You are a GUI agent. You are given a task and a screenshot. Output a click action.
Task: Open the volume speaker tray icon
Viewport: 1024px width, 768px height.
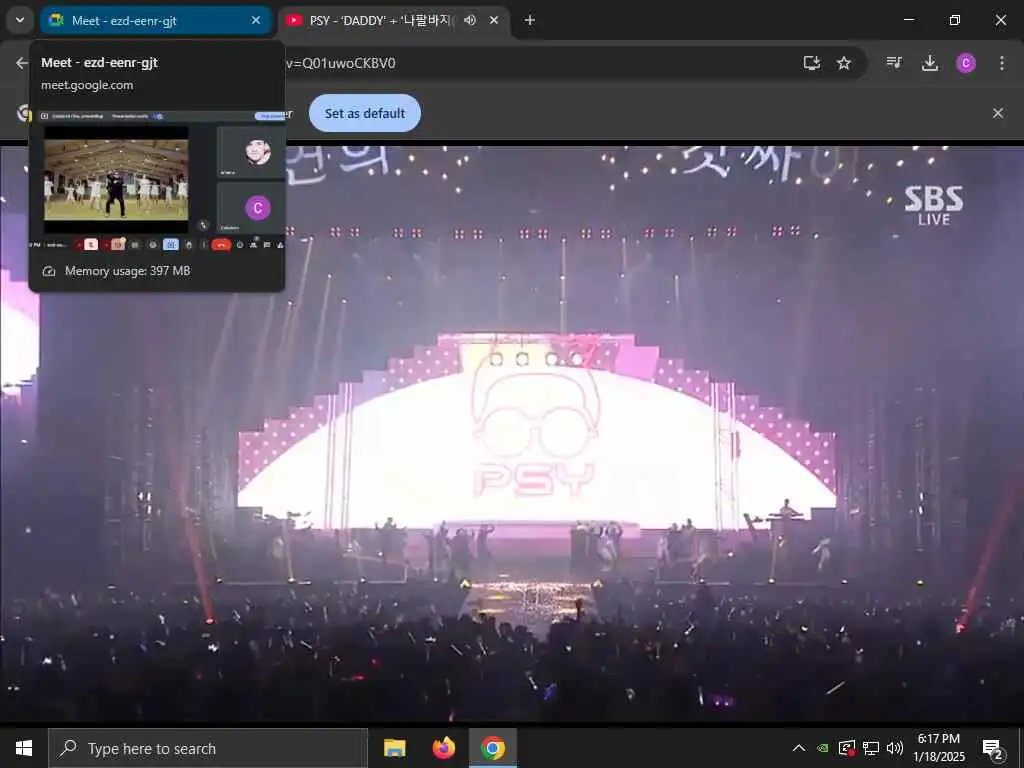895,748
